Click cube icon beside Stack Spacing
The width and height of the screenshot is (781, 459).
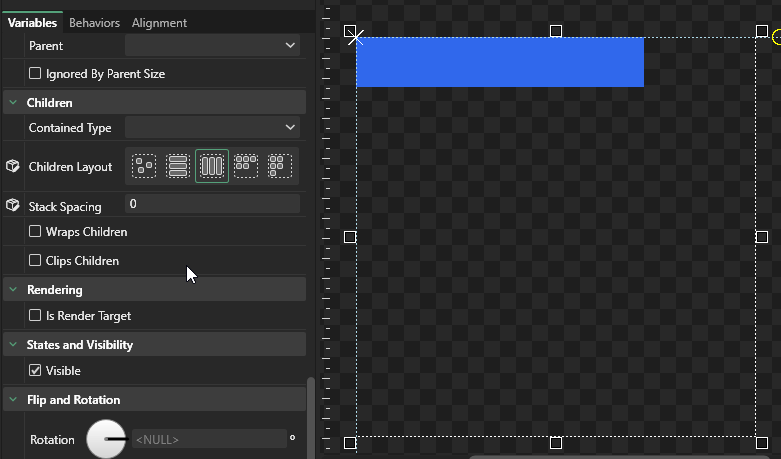13,205
